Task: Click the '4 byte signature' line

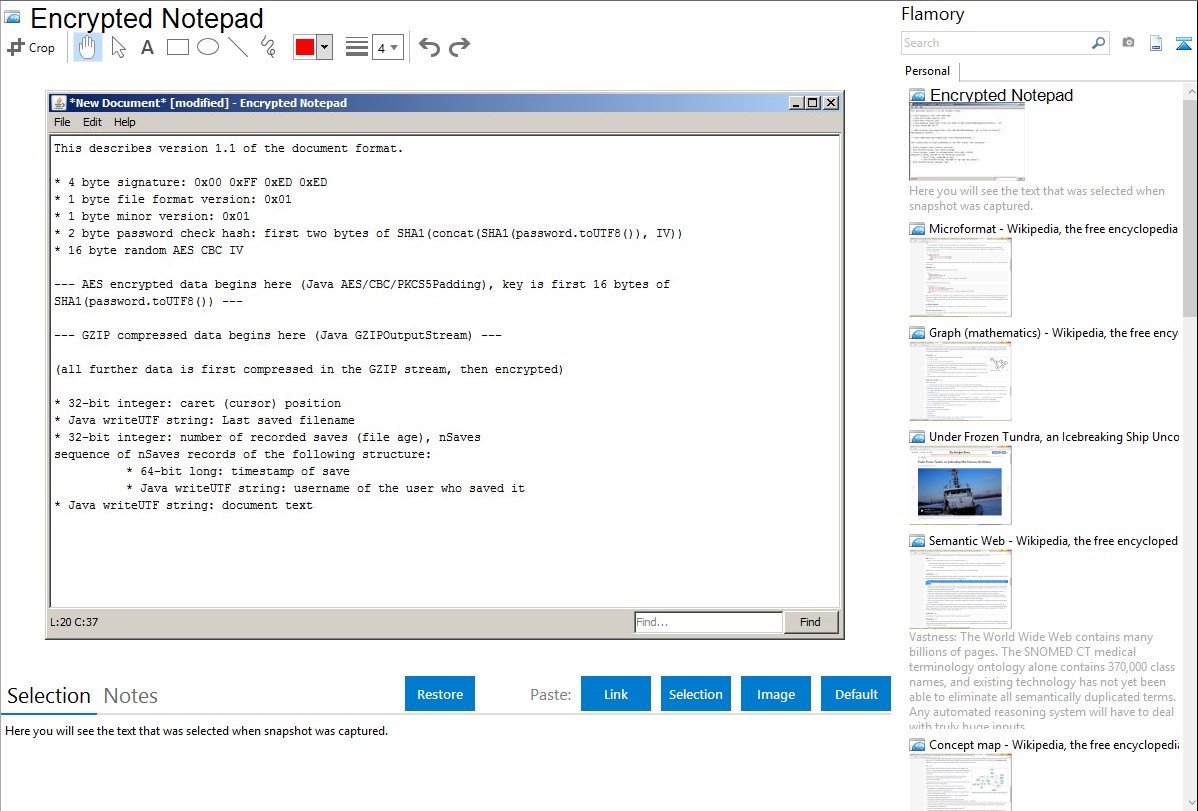Action: tap(190, 182)
